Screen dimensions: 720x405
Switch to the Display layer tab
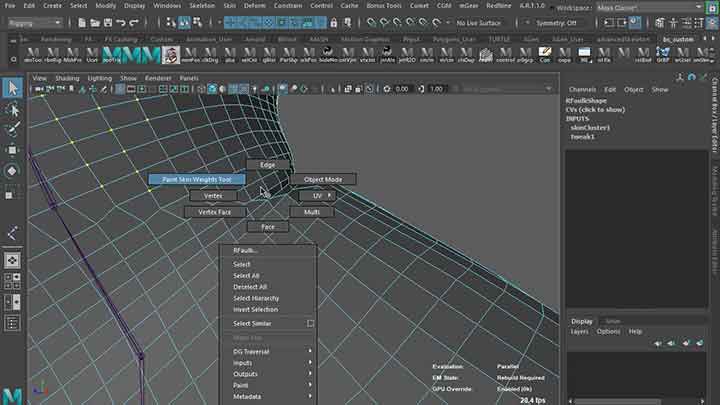582,321
